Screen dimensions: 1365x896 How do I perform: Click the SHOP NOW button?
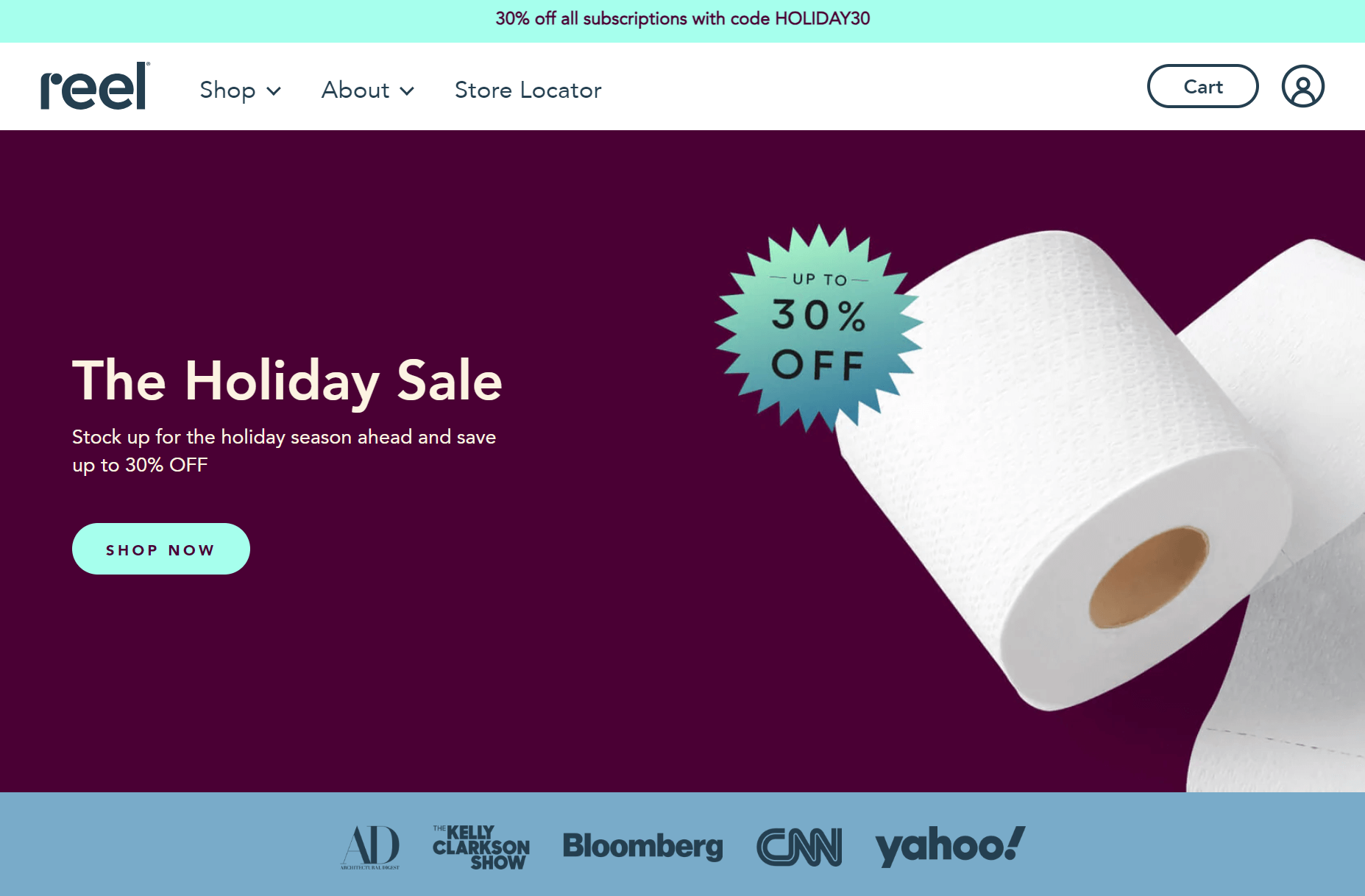[160, 548]
